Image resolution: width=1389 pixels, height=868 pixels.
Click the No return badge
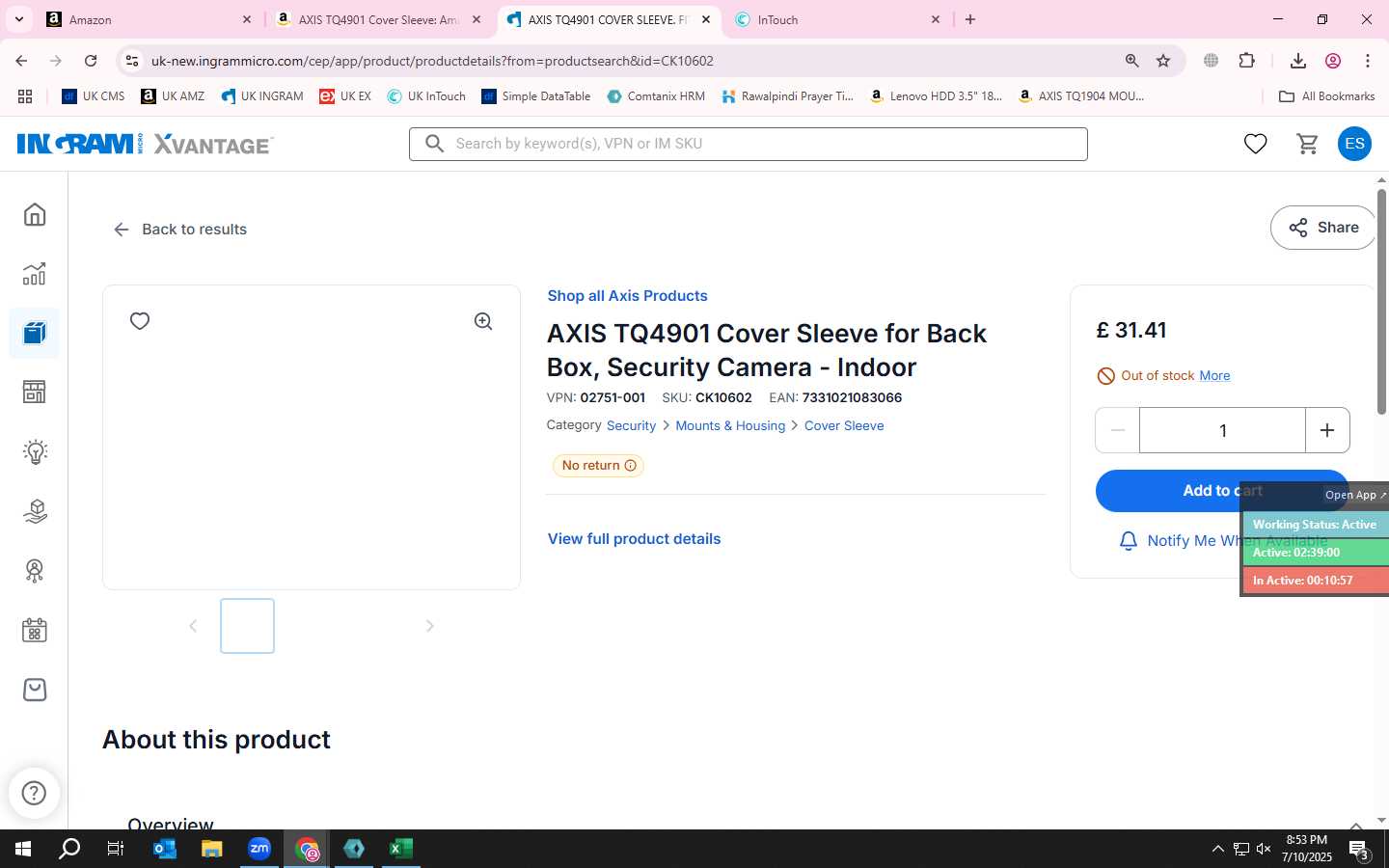[x=598, y=466]
